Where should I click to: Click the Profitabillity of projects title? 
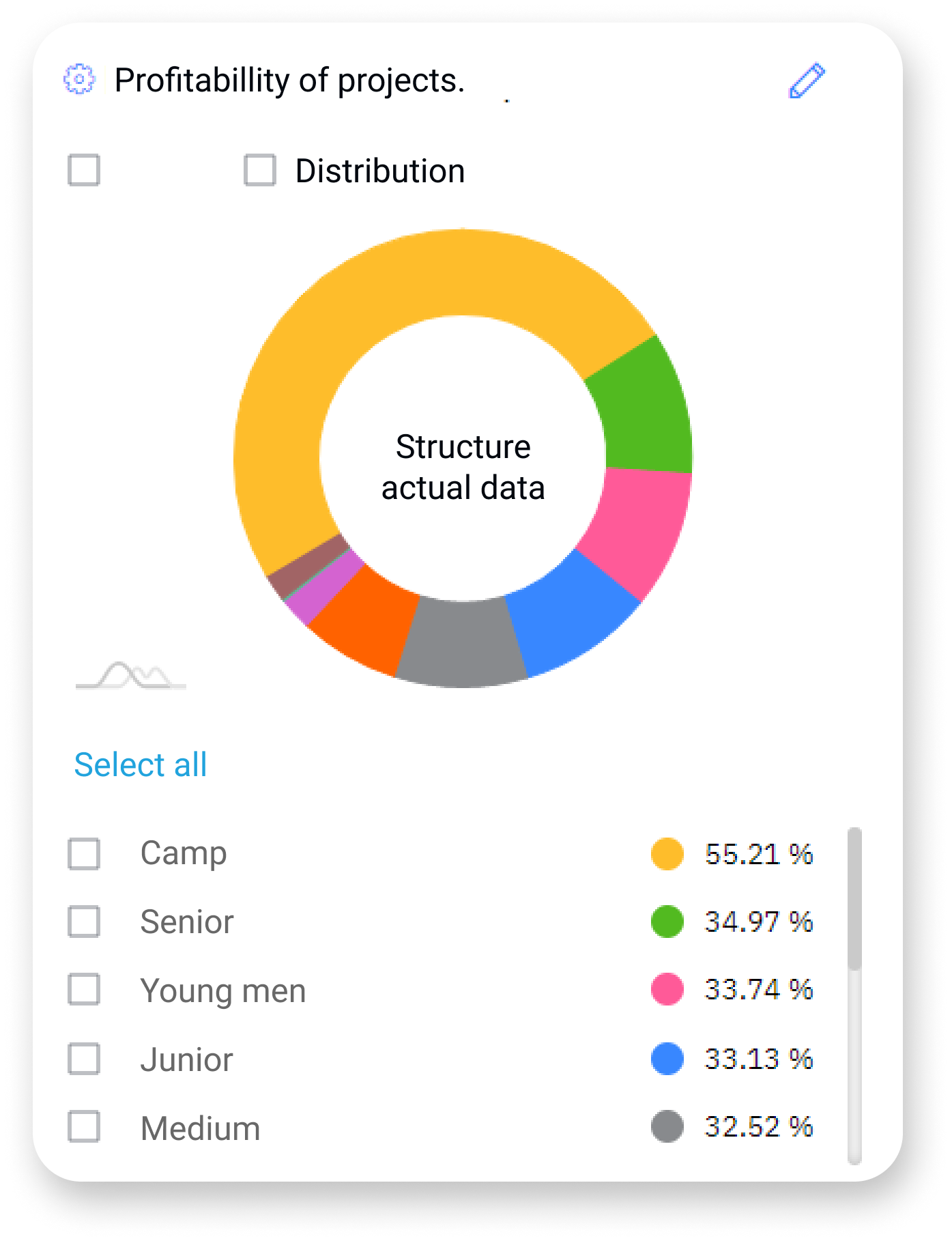coord(289,81)
